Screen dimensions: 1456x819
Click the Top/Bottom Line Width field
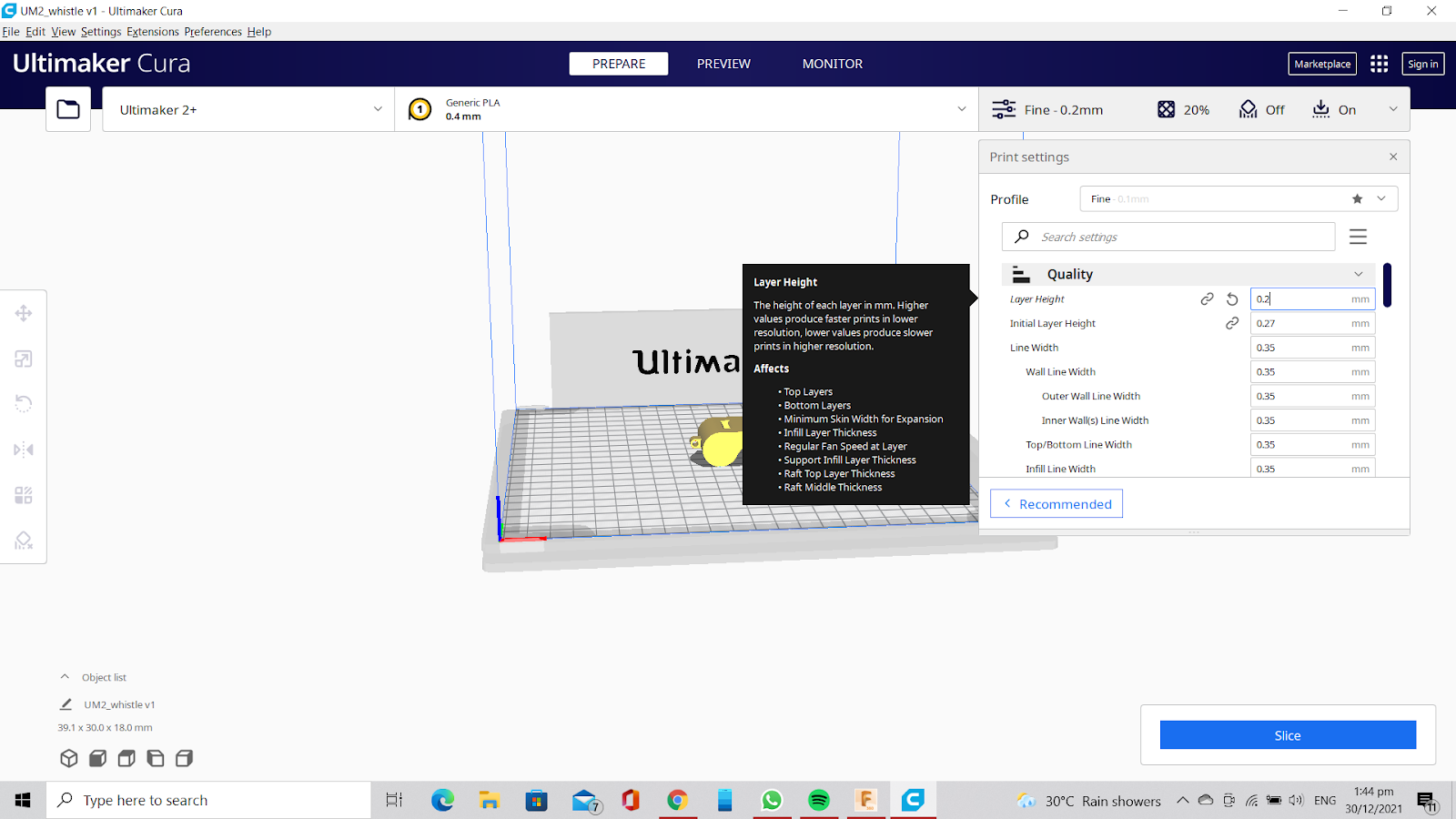[1312, 444]
